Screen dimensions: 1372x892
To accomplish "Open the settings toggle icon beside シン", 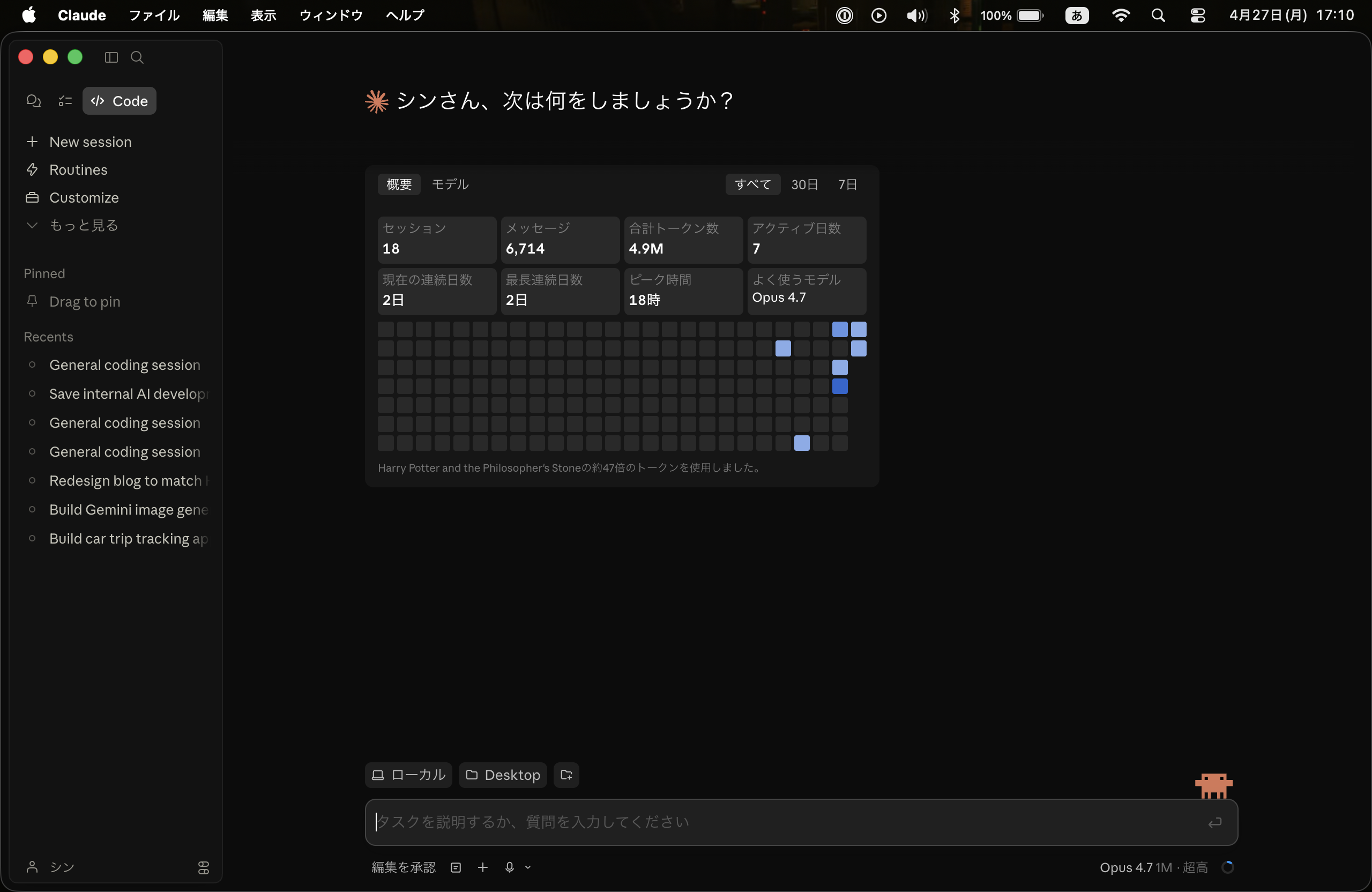I will (x=204, y=867).
